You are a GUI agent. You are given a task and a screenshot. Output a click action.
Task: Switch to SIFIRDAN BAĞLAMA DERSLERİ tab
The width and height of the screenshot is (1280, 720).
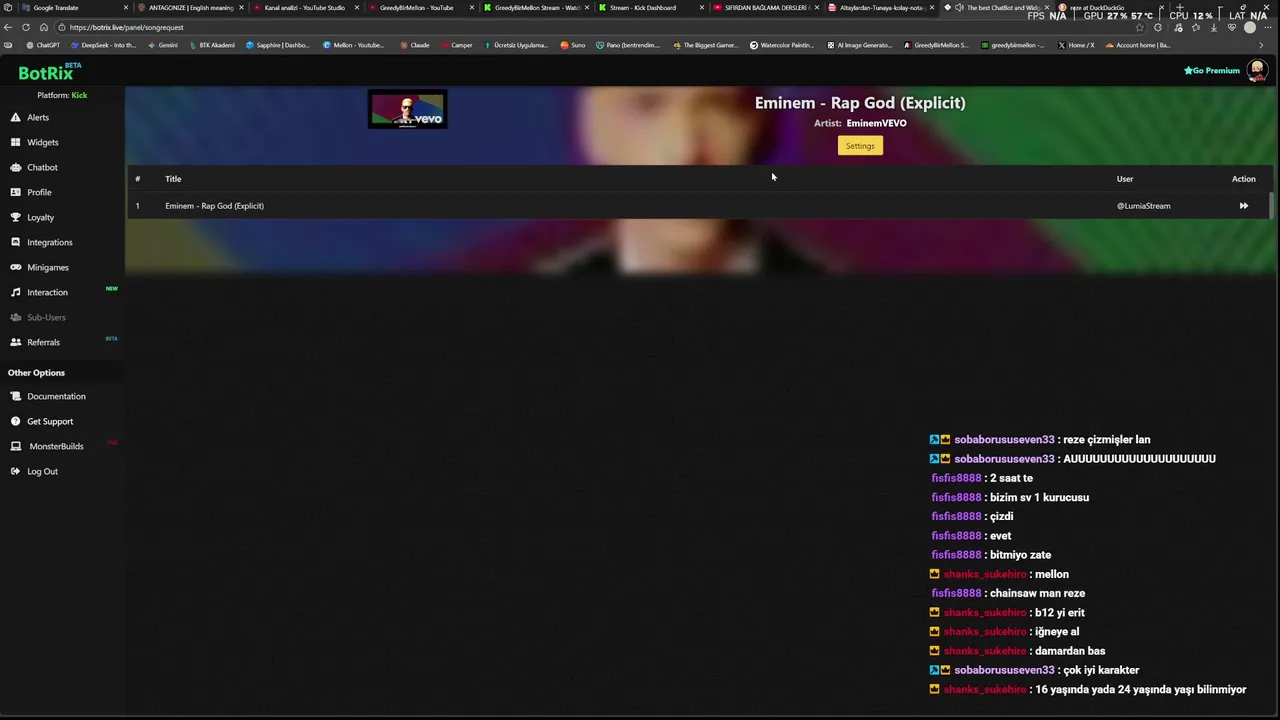[x=767, y=7]
